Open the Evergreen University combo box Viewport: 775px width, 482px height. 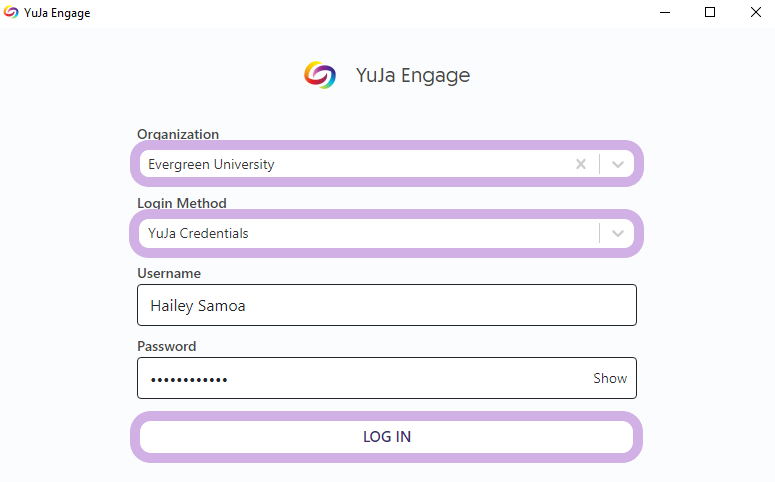pos(350,164)
